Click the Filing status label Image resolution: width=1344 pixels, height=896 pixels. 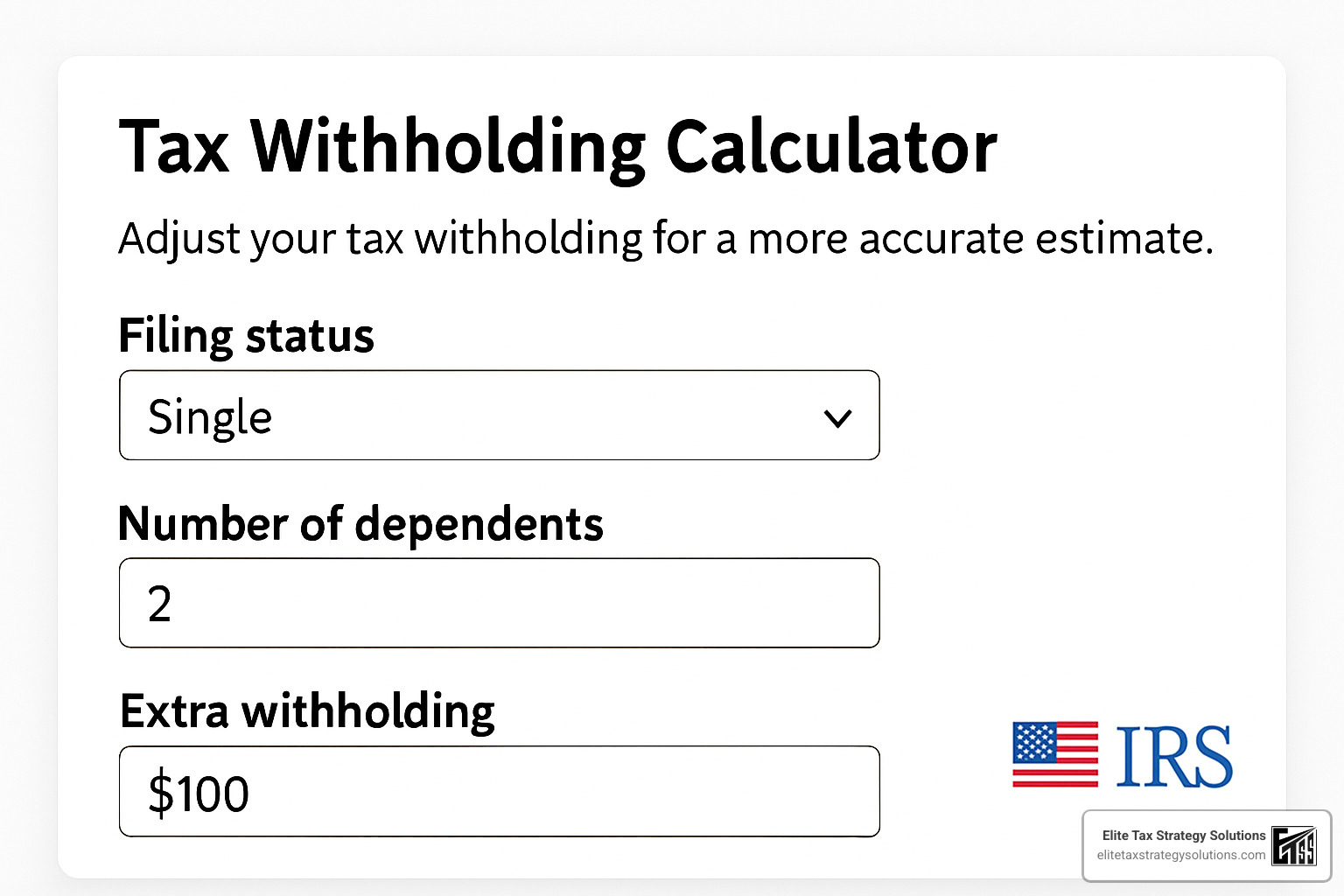click(246, 335)
